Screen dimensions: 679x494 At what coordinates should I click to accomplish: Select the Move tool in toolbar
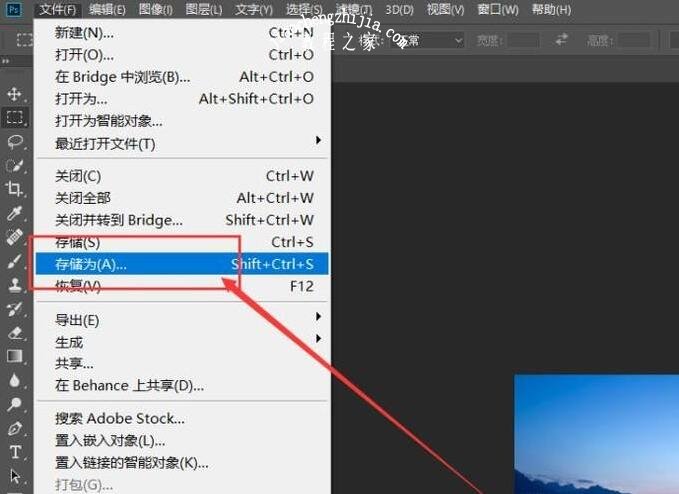15,94
